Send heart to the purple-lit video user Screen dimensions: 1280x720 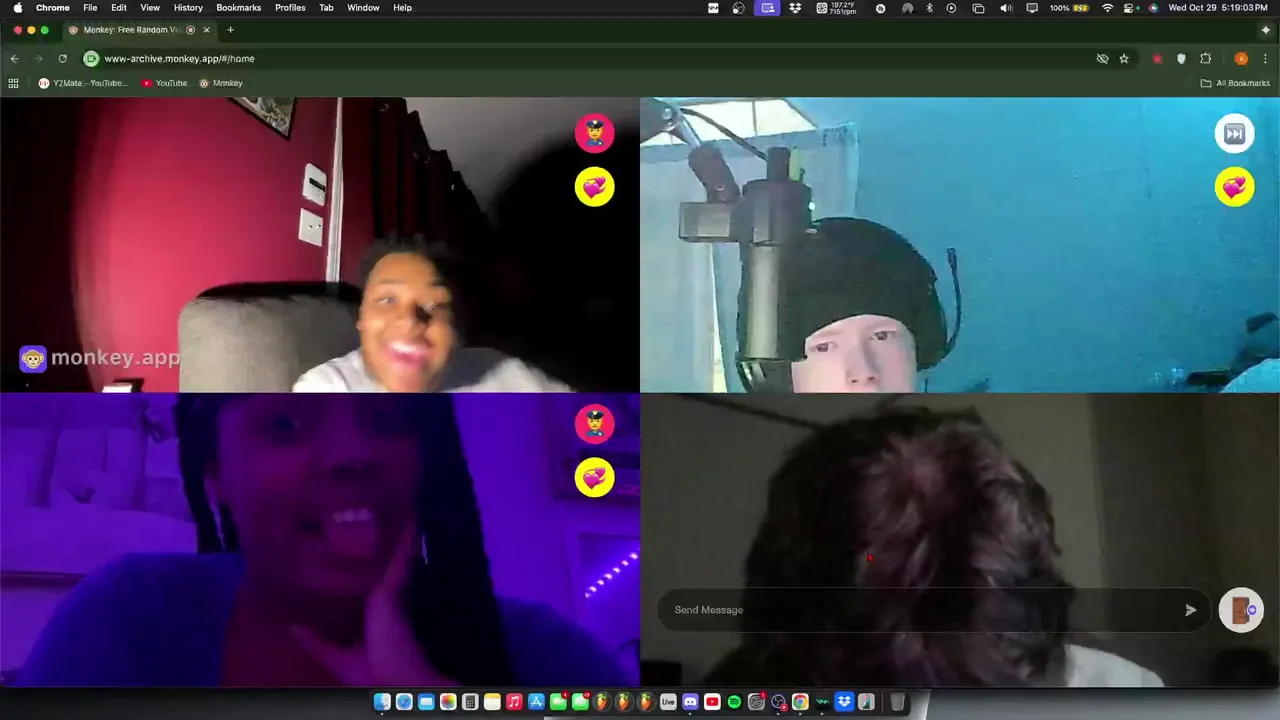[594, 478]
